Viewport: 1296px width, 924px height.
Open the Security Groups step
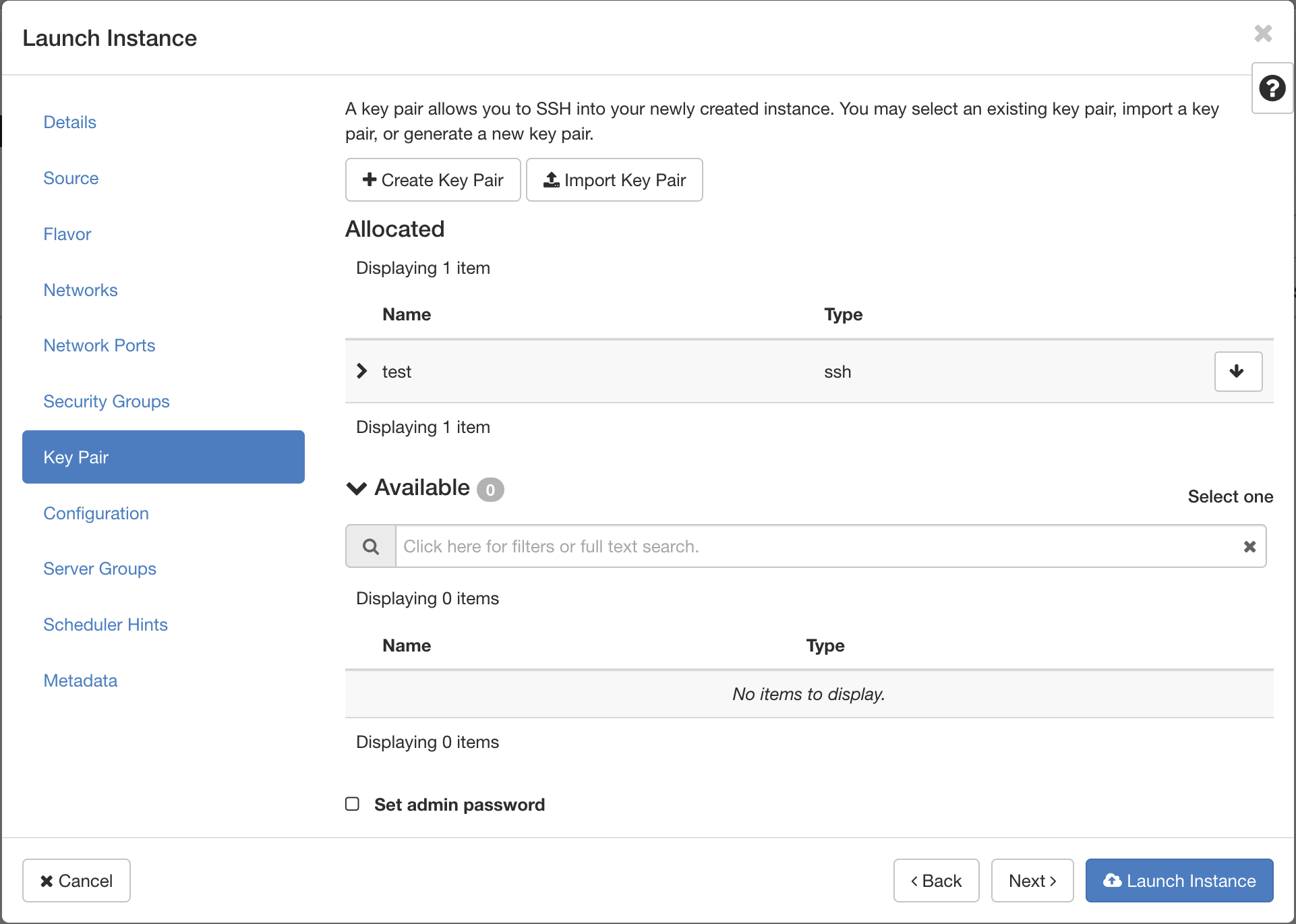107,401
